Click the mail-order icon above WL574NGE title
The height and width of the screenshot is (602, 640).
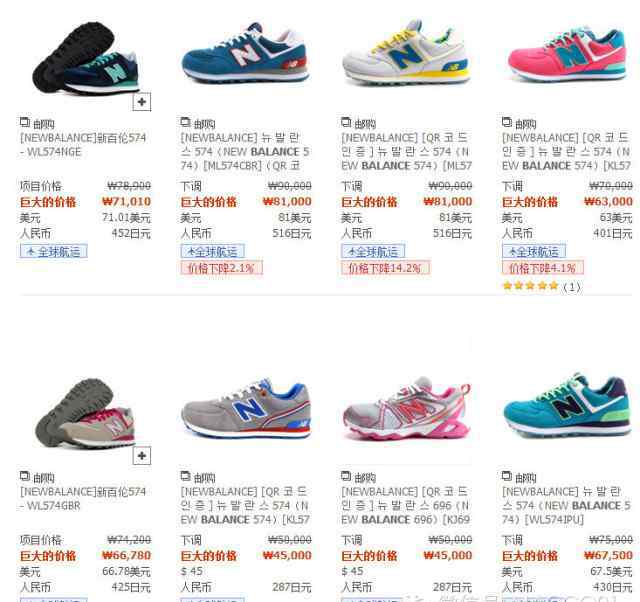[25, 122]
